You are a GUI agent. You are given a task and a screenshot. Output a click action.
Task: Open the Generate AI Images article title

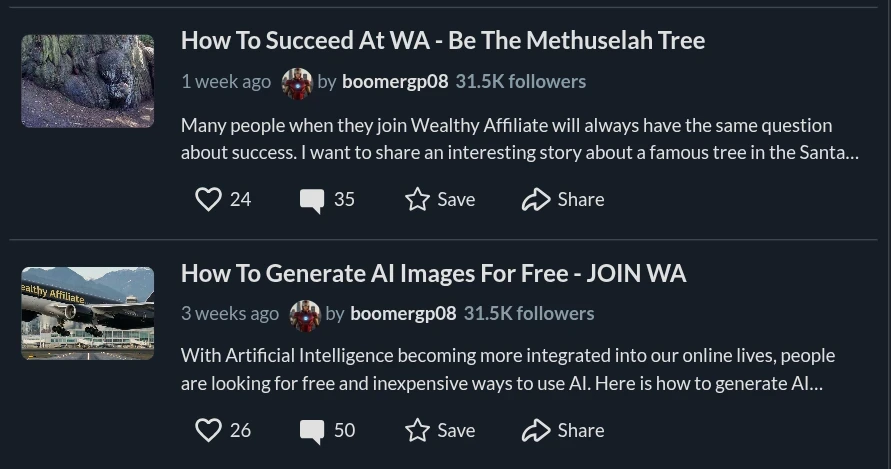tap(433, 274)
